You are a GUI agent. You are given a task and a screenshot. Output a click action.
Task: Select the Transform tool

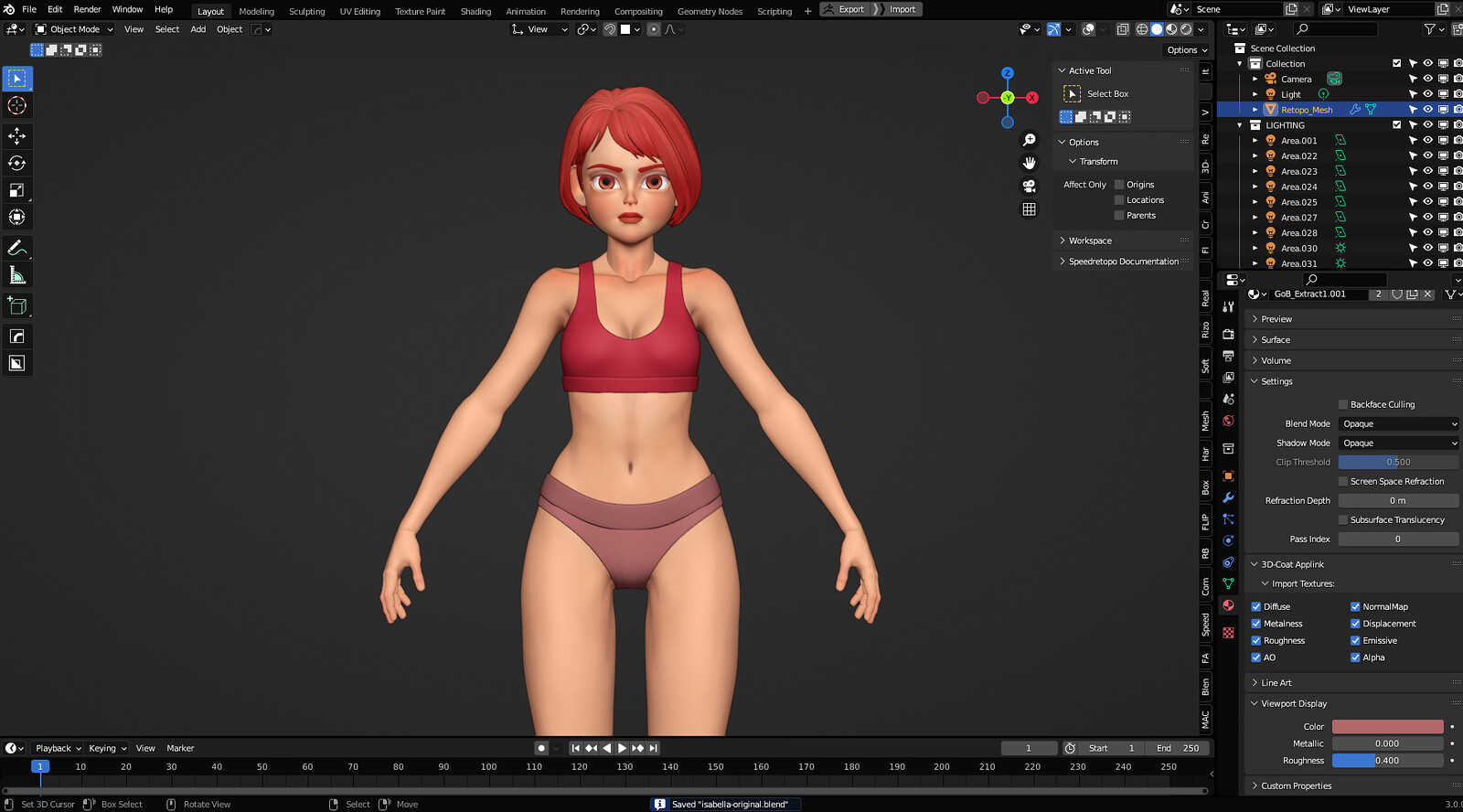coord(17,217)
